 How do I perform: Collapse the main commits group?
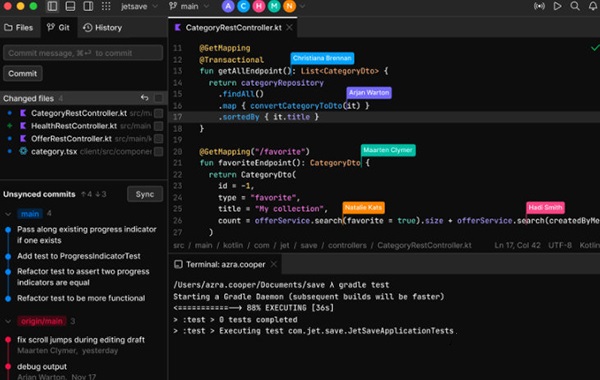pos(8,214)
